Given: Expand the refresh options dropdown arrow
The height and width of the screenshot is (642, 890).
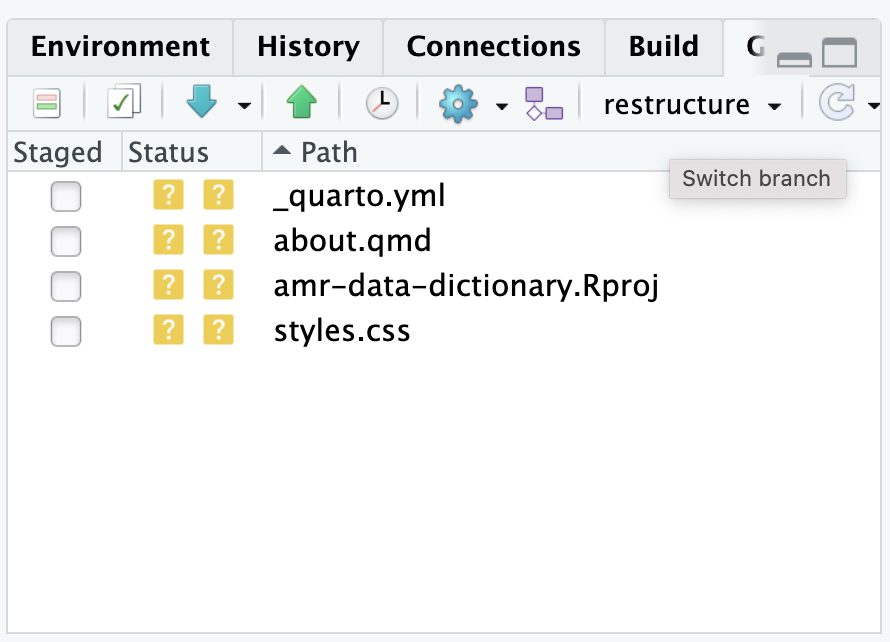Looking at the screenshot, I should point(874,106).
